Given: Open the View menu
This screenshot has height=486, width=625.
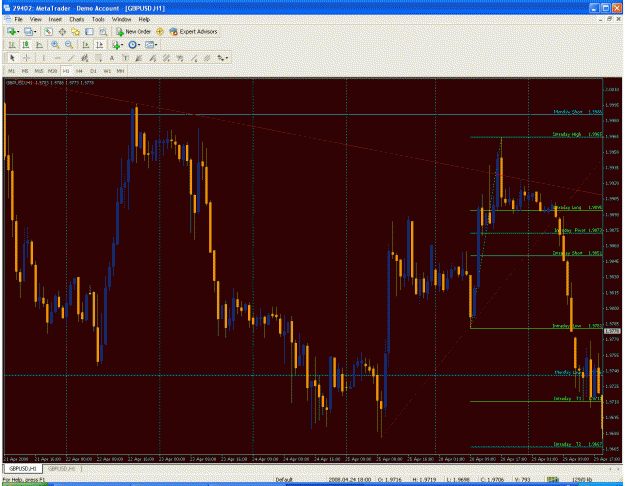Looking at the screenshot, I should (x=35, y=19).
